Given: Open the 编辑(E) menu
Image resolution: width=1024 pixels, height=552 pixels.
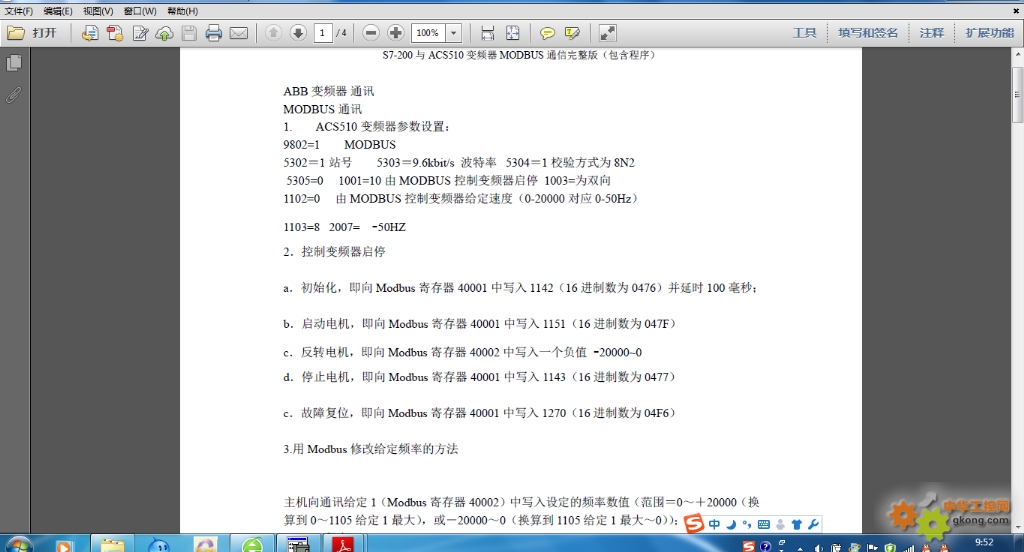Looking at the screenshot, I should pyautogui.click(x=57, y=11).
